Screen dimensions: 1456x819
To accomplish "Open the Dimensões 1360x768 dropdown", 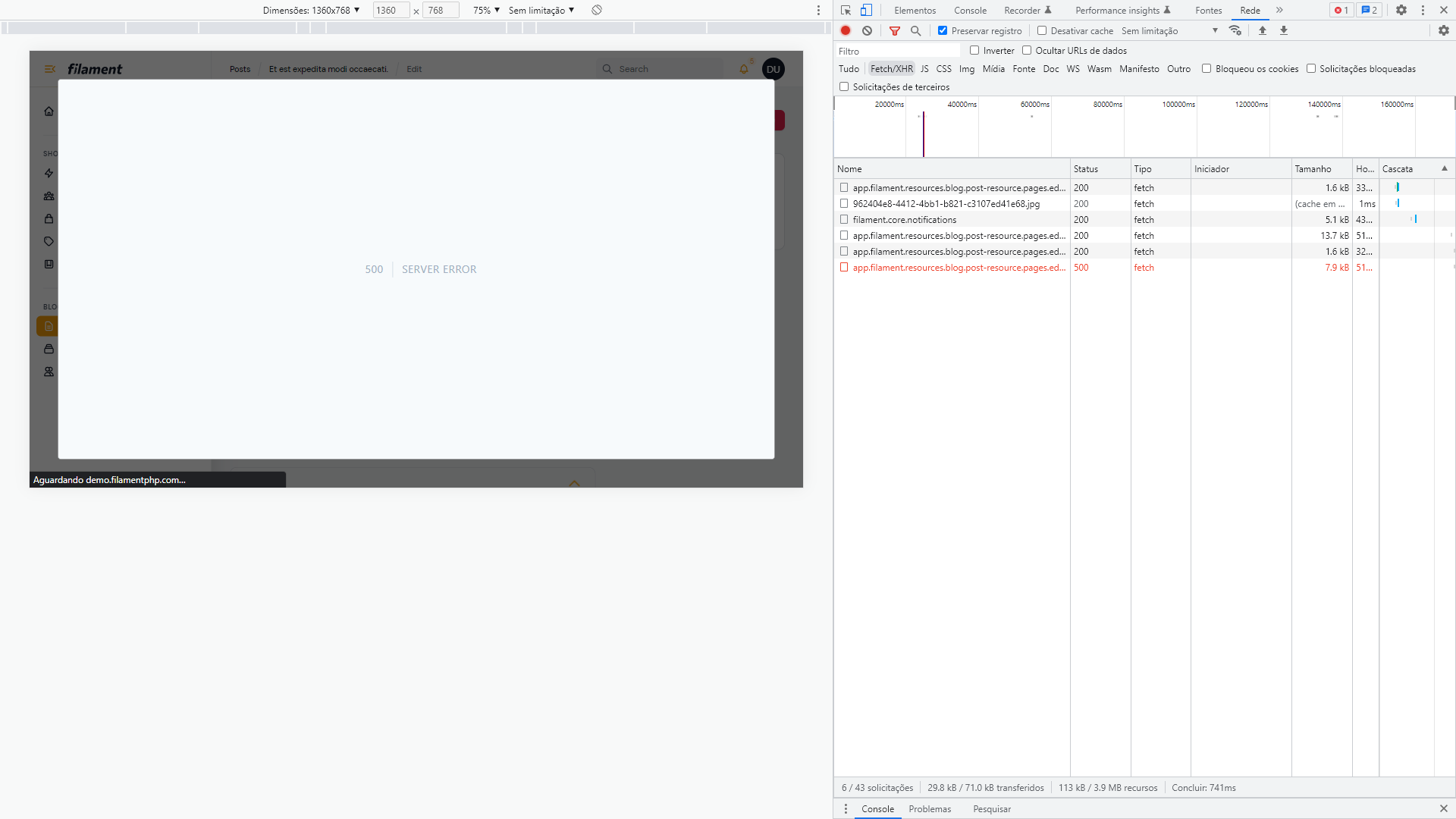I will (x=312, y=10).
